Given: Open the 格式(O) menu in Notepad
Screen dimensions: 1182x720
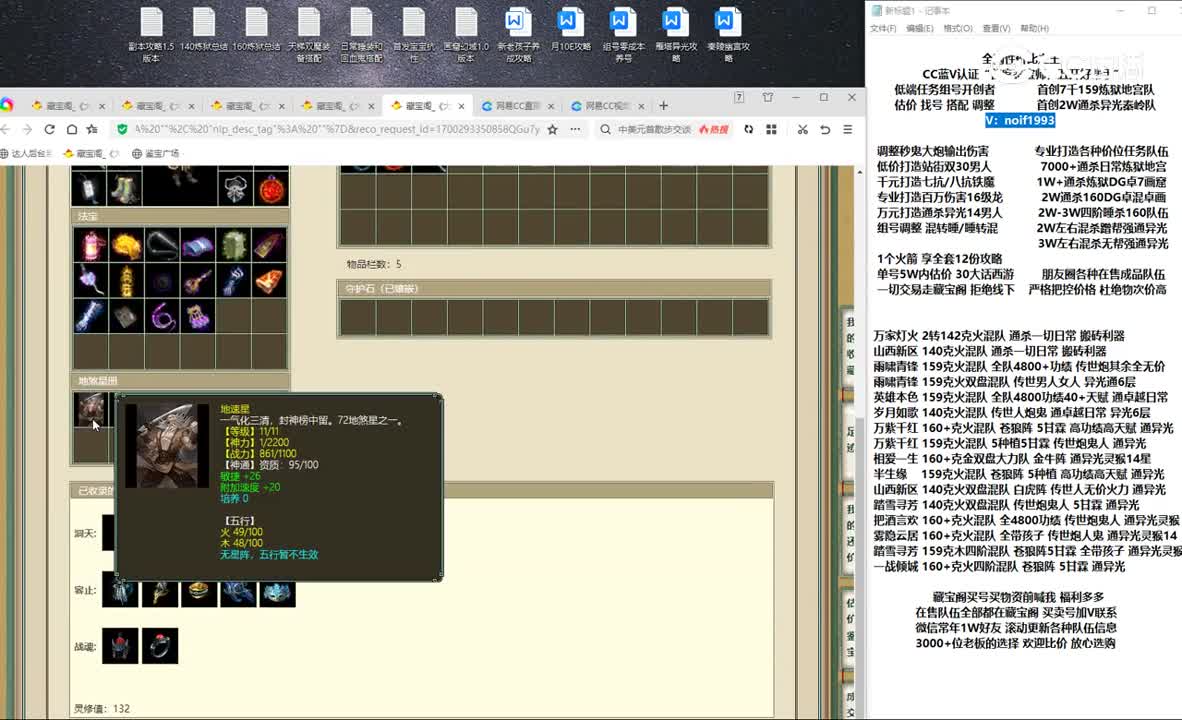Looking at the screenshot, I should (x=957, y=29).
